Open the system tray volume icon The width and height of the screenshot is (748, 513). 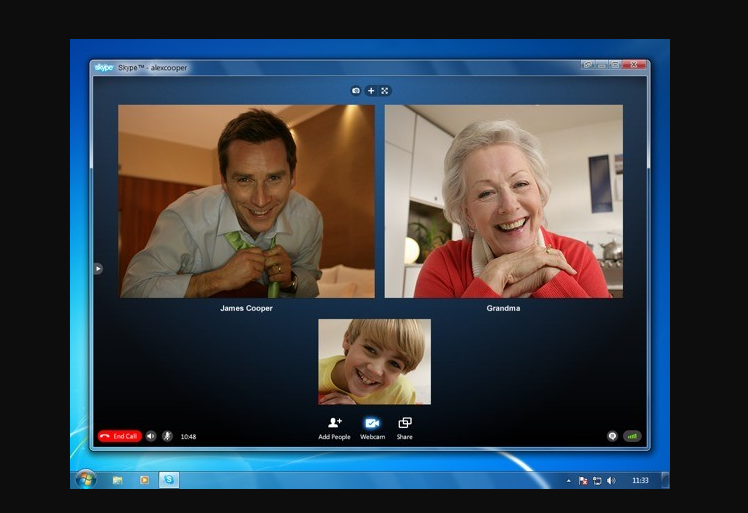coord(611,481)
